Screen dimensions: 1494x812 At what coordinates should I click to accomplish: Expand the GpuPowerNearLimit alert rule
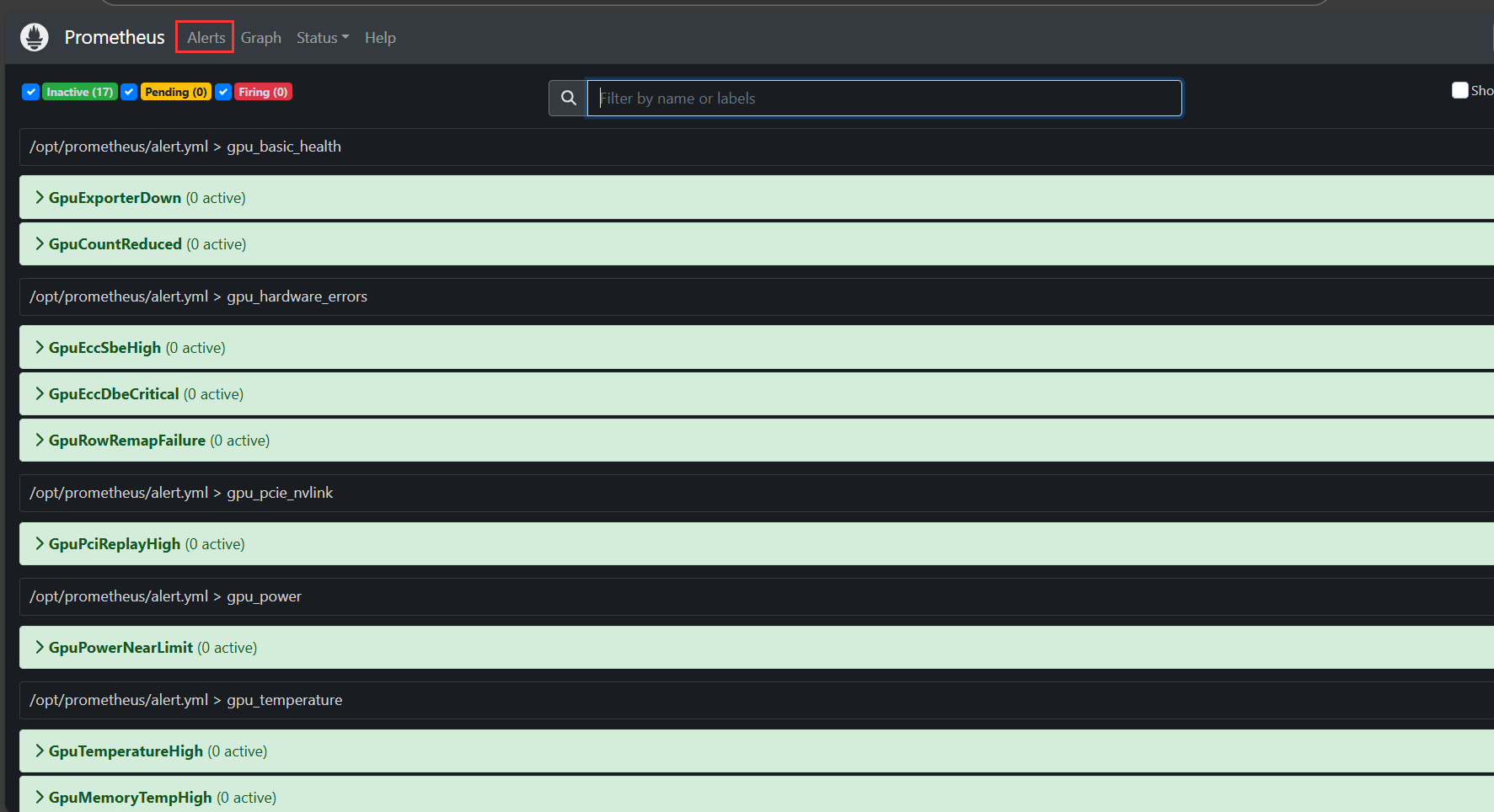click(x=120, y=648)
